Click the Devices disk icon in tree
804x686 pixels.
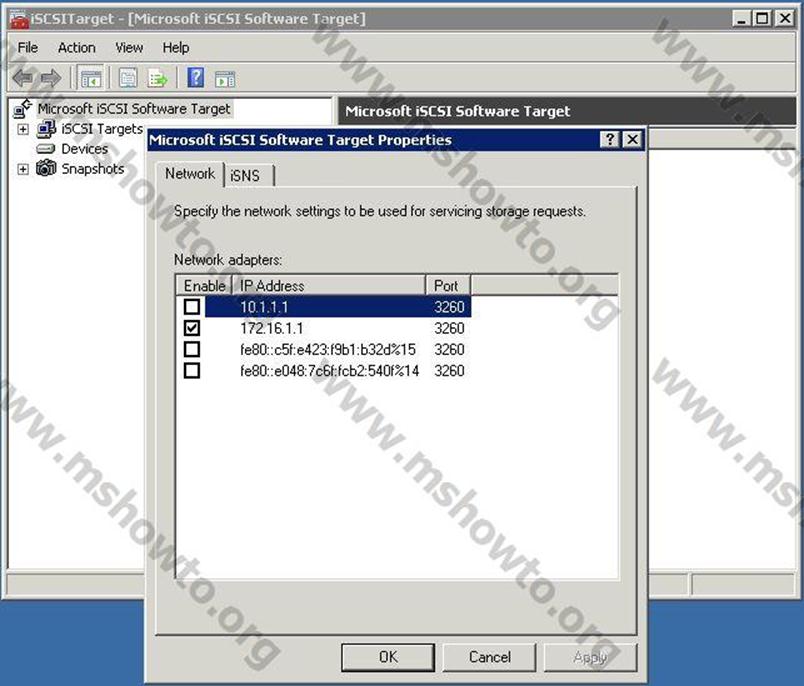(46, 149)
